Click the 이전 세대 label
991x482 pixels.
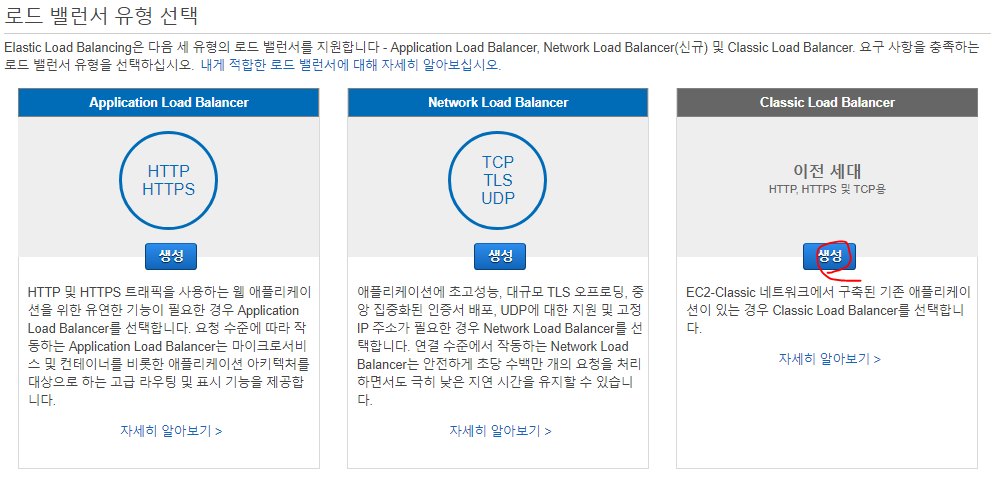click(827, 171)
